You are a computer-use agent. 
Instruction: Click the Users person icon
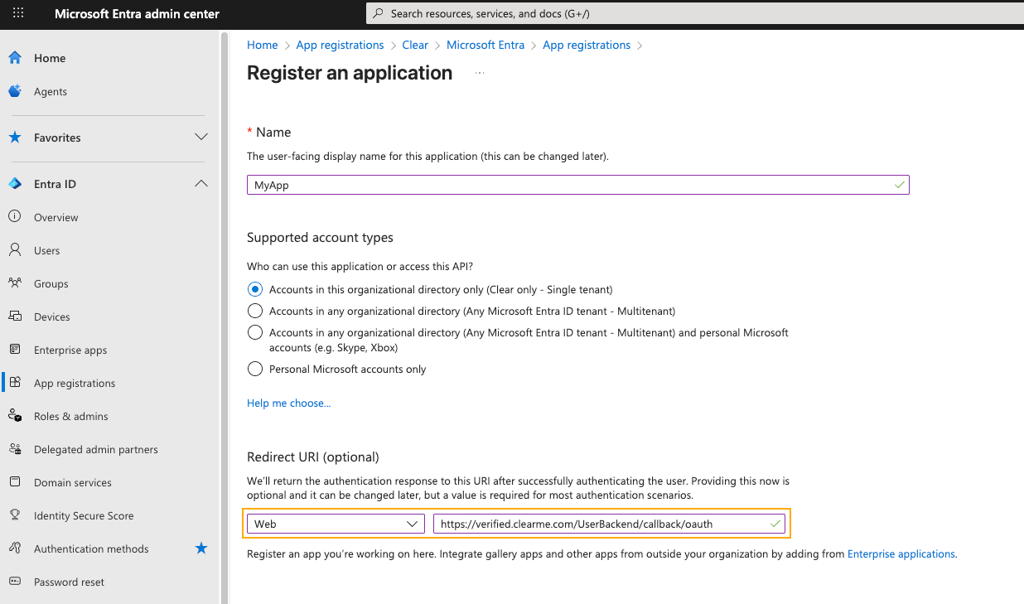tap(15, 249)
